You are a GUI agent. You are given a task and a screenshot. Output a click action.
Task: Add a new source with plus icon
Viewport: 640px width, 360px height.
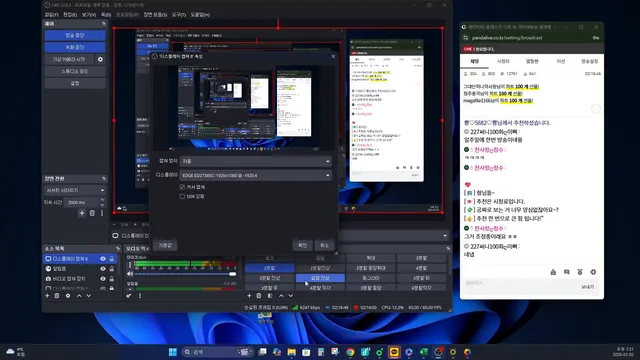(47, 296)
